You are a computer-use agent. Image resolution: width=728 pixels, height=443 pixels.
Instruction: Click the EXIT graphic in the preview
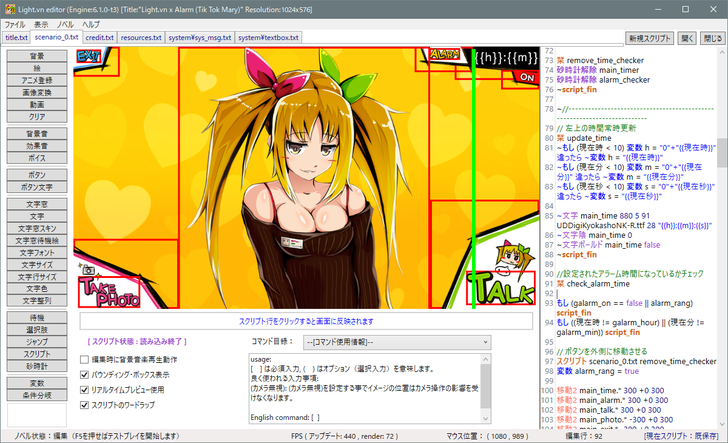click(x=89, y=56)
